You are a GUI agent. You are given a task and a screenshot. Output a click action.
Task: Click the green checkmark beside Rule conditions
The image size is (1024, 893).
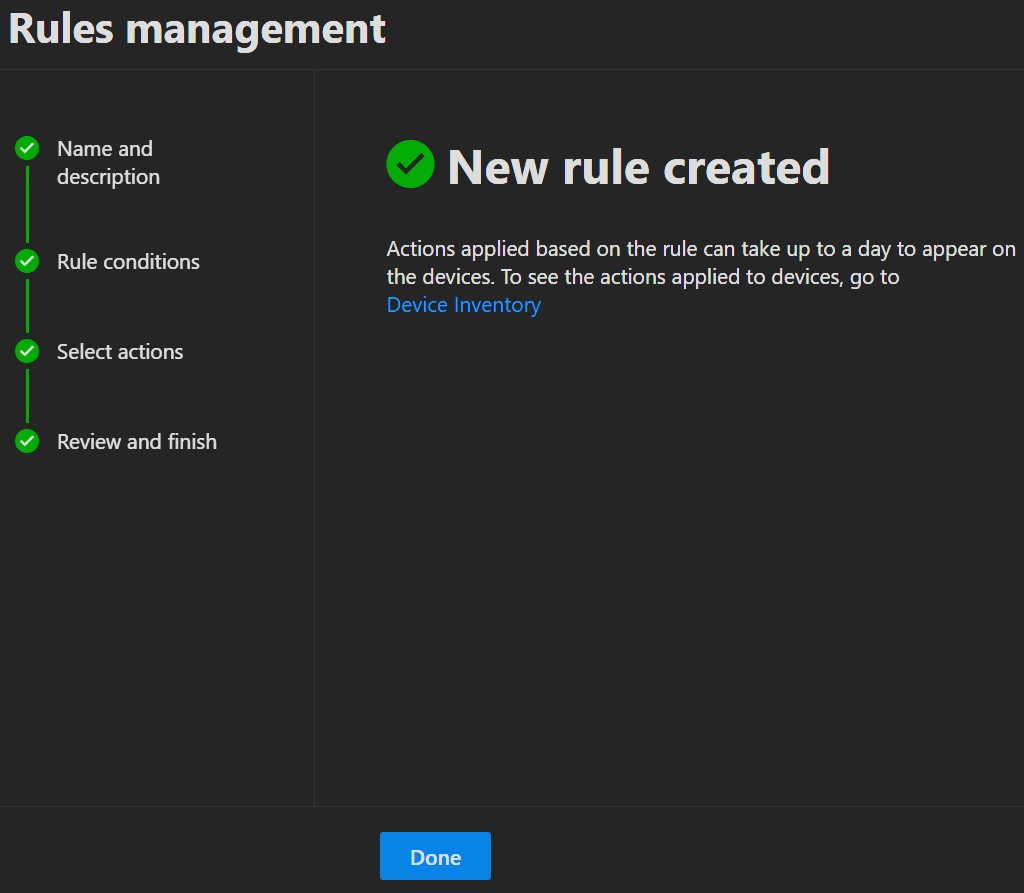[x=27, y=262]
